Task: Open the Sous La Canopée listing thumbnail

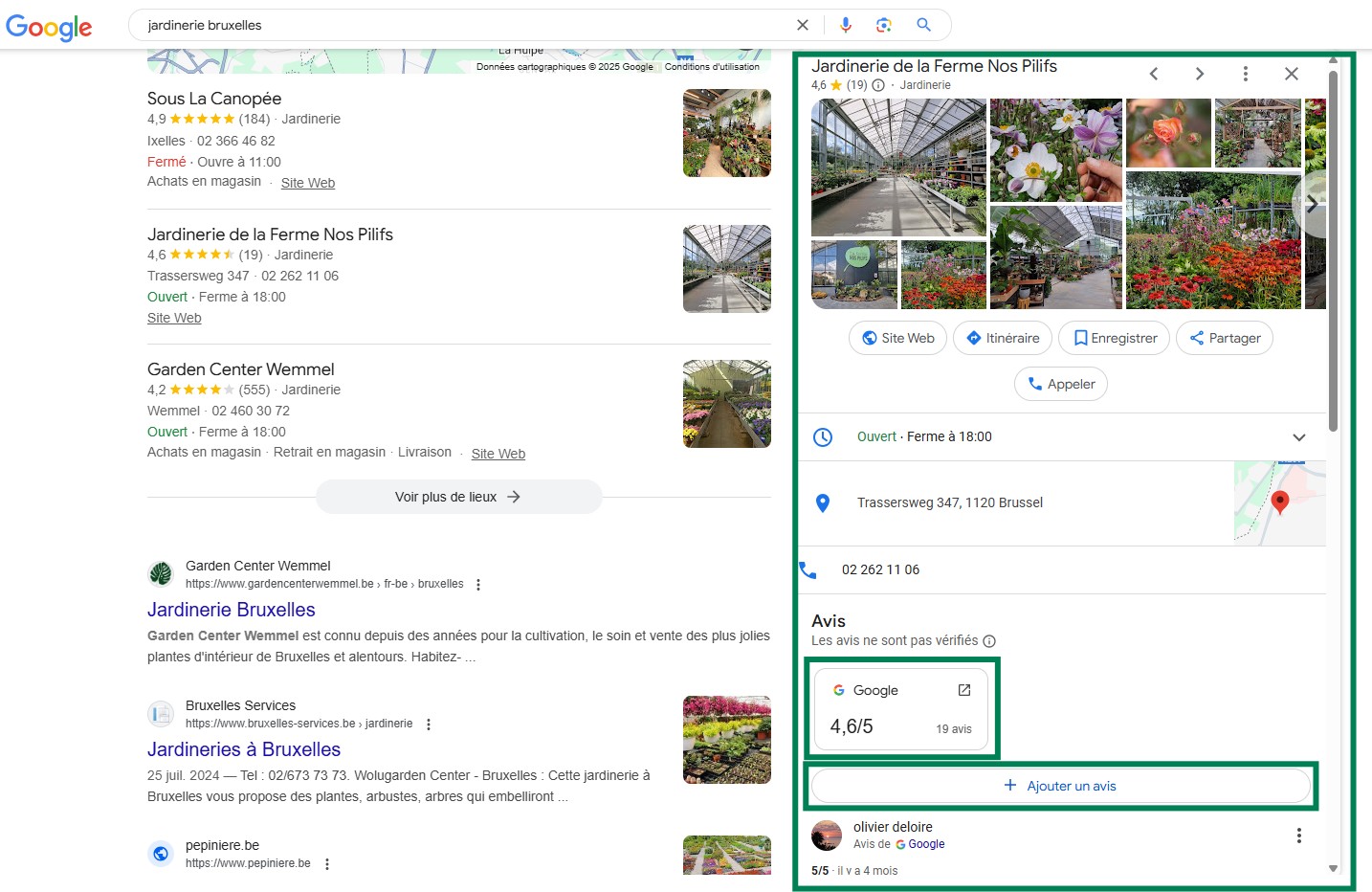Action: pyautogui.click(x=727, y=133)
